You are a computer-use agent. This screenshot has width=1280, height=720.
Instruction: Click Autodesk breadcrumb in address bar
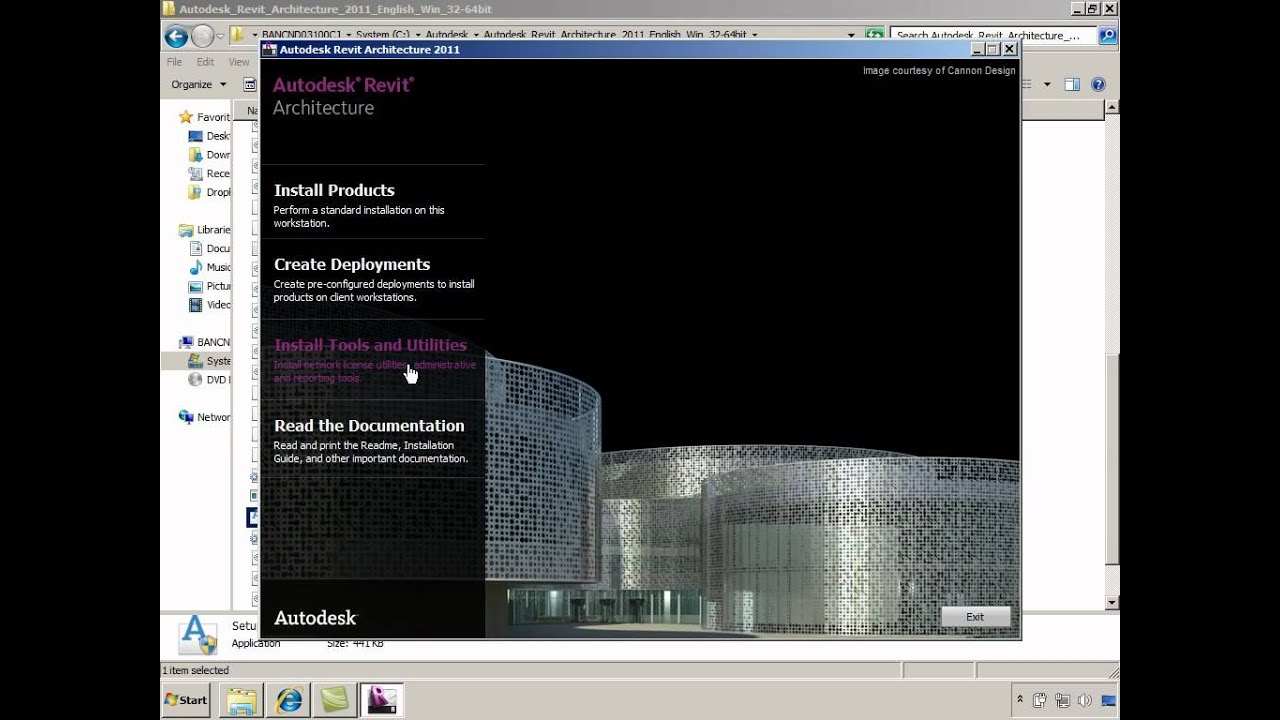446,35
